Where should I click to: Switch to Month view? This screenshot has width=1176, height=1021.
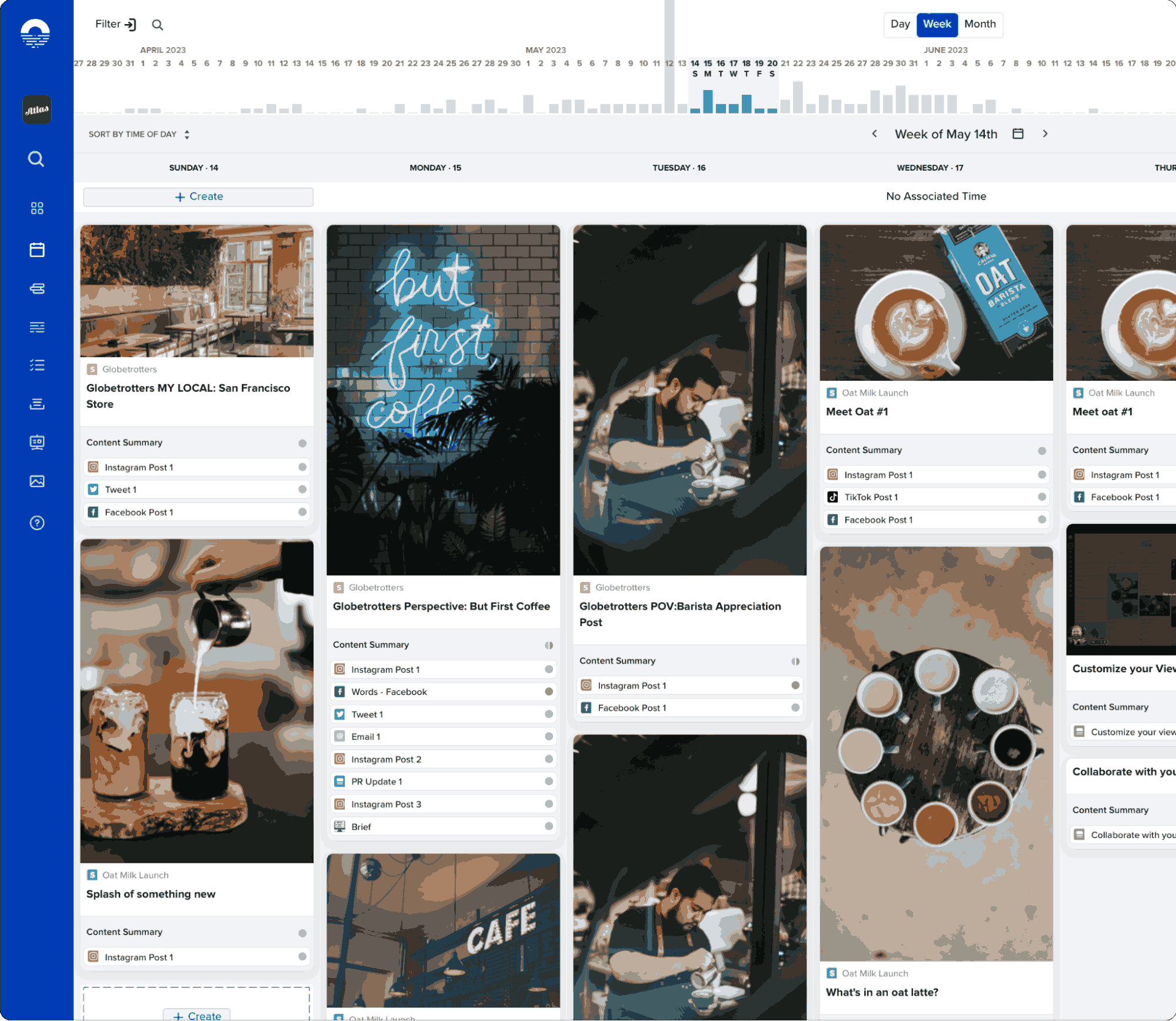(x=980, y=24)
